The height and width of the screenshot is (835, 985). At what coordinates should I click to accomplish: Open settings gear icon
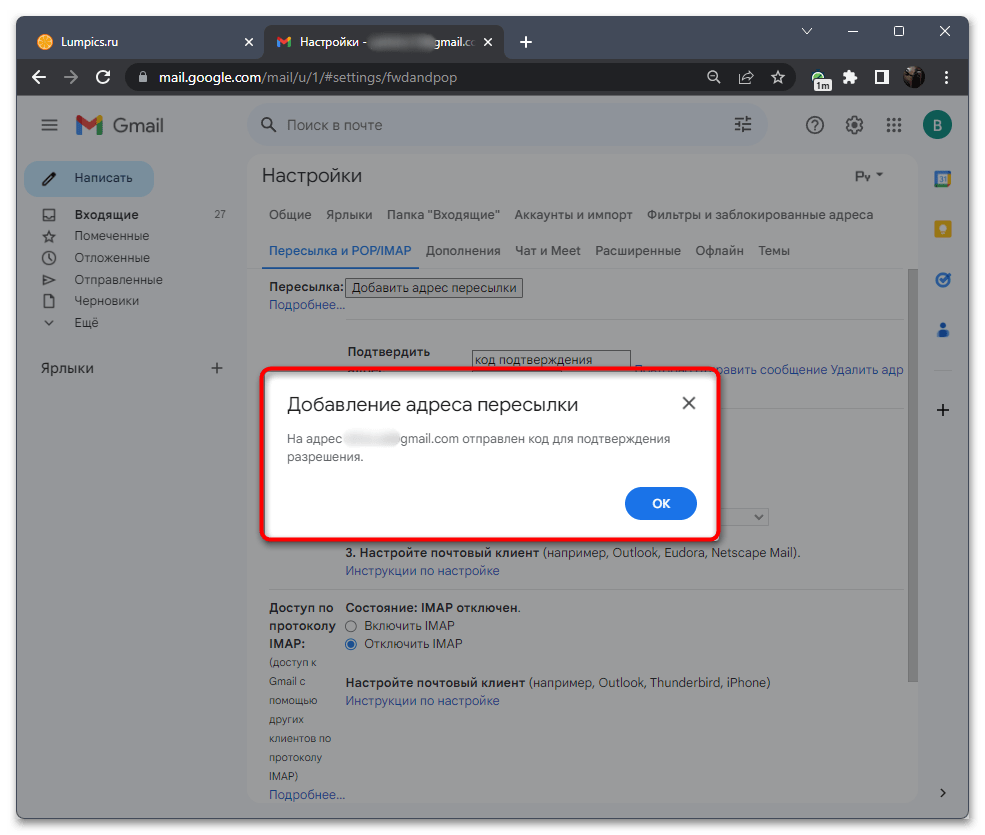coord(854,126)
